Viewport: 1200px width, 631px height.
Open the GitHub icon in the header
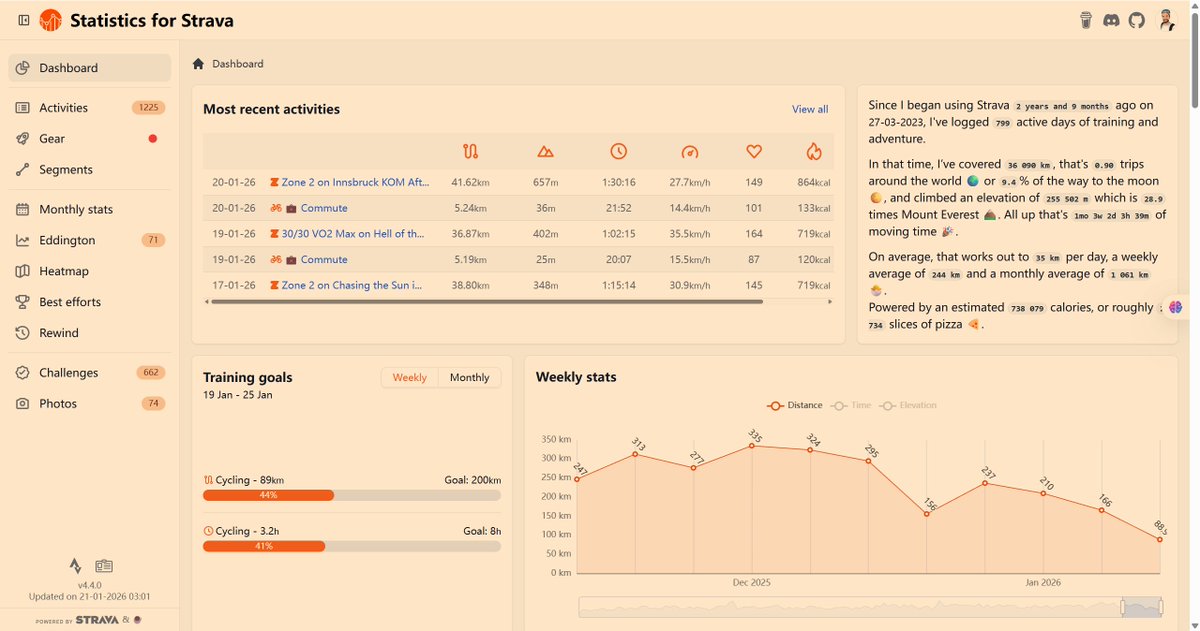(1137, 20)
